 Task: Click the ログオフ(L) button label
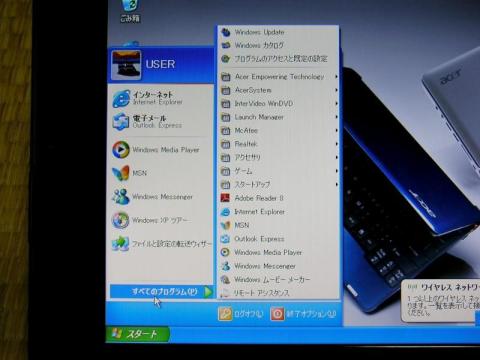[248, 314]
